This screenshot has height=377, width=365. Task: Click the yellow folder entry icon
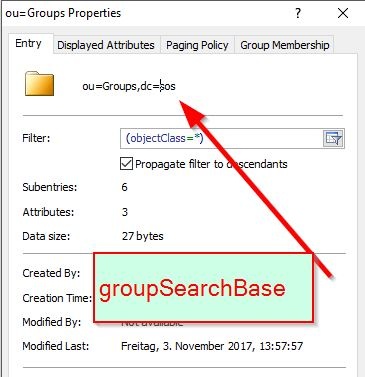(39, 84)
